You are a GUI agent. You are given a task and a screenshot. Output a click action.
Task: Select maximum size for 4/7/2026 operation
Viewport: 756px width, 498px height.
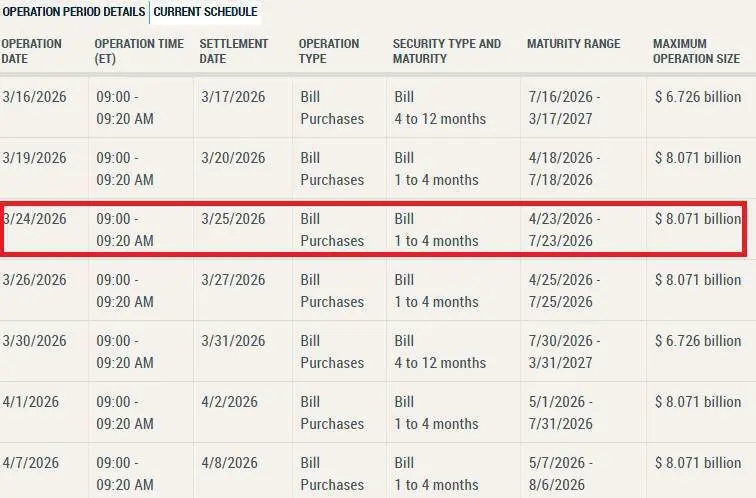click(697, 463)
